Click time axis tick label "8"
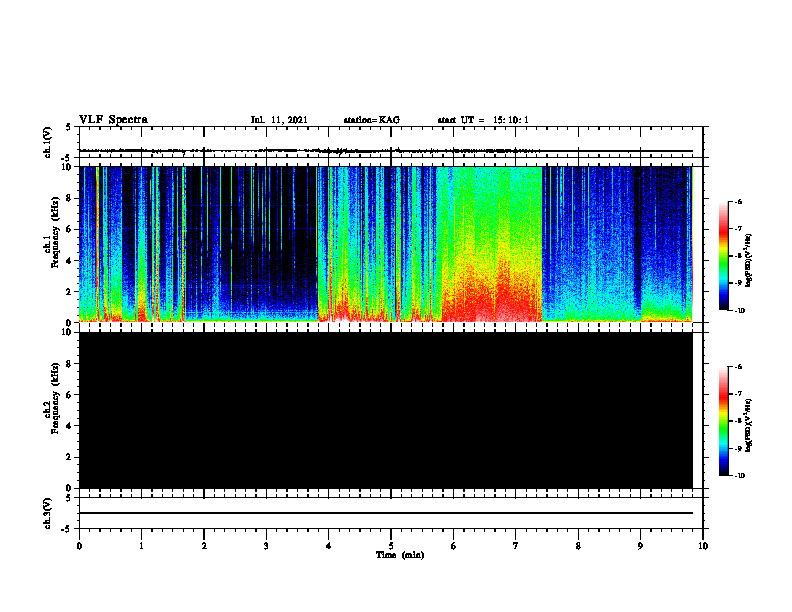The height and width of the screenshot is (612, 792). tap(578, 546)
